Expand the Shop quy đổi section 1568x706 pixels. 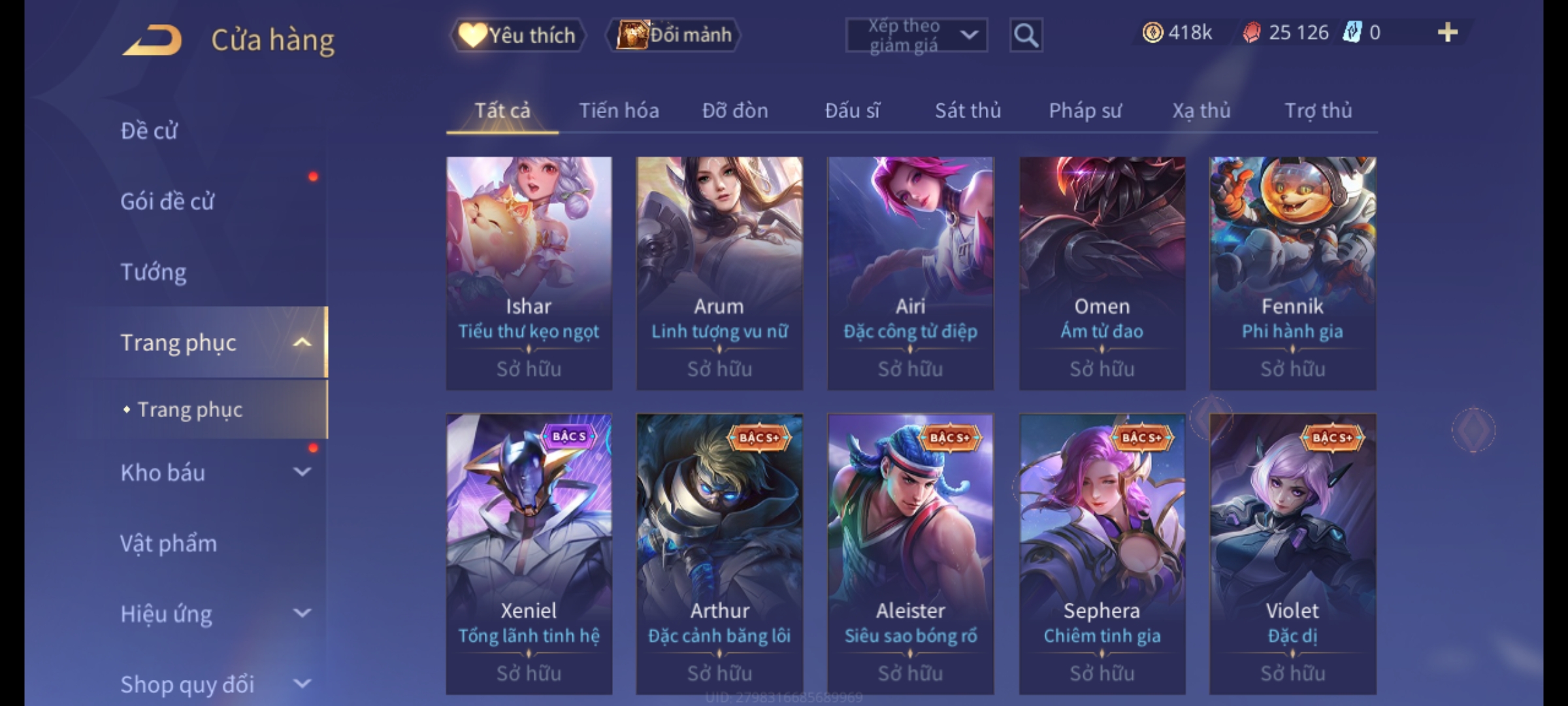pyautogui.click(x=302, y=684)
